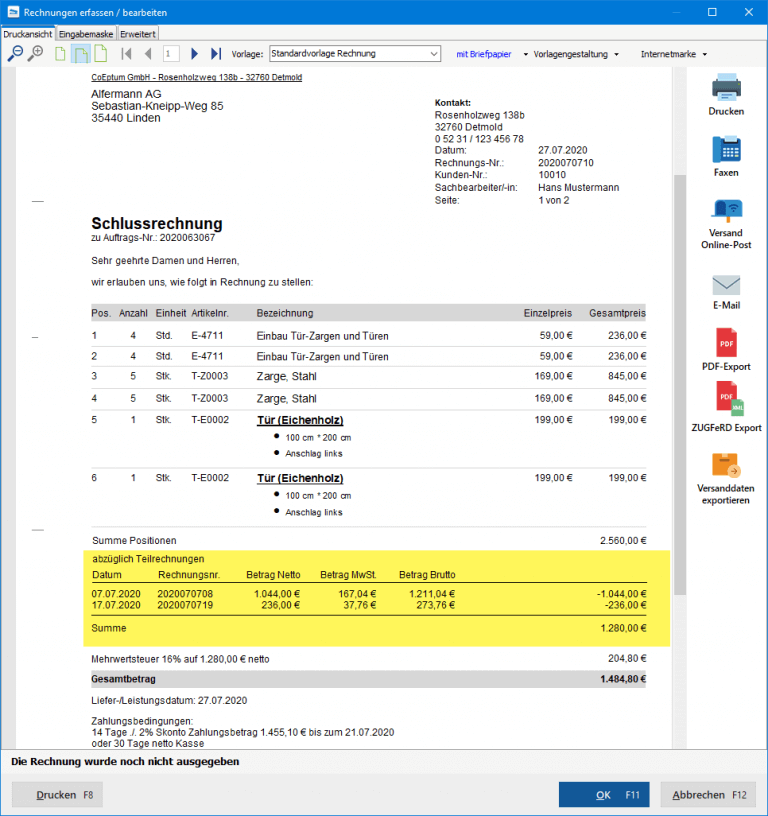Switch to the Erweitert tab
The height and width of the screenshot is (816, 768).
point(138,34)
